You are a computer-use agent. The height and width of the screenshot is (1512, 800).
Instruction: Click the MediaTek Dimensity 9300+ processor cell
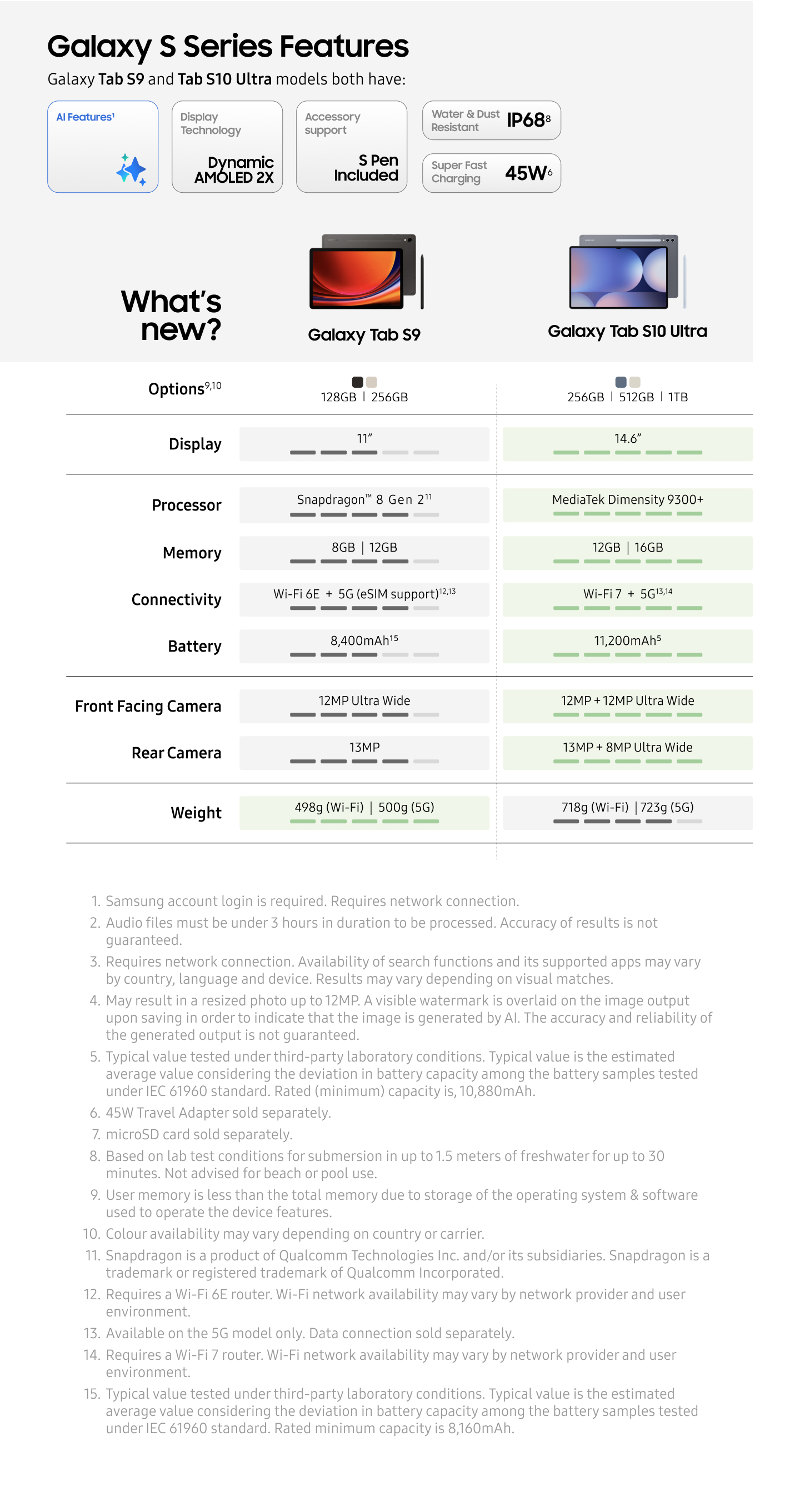click(627, 505)
